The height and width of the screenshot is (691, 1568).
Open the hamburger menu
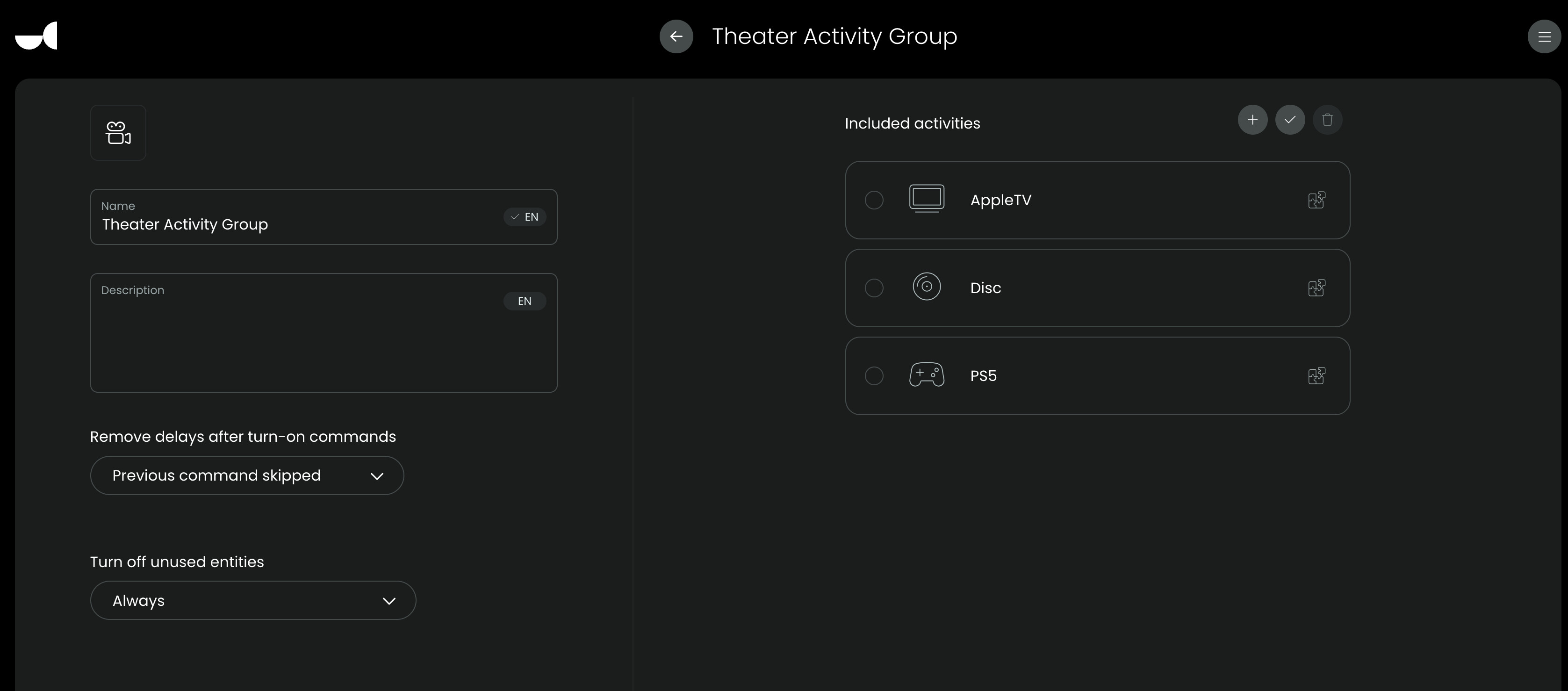(1544, 36)
